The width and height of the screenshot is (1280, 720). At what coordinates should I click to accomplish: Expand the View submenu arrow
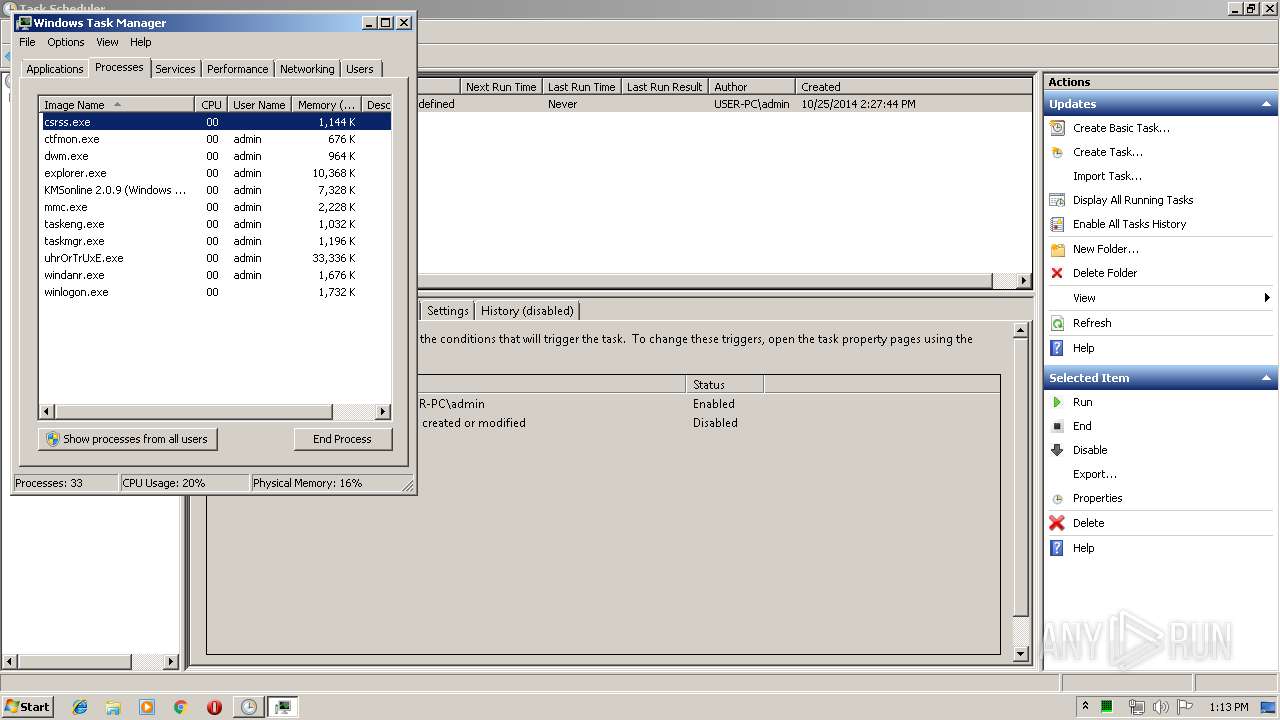pyautogui.click(x=1267, y=298)
